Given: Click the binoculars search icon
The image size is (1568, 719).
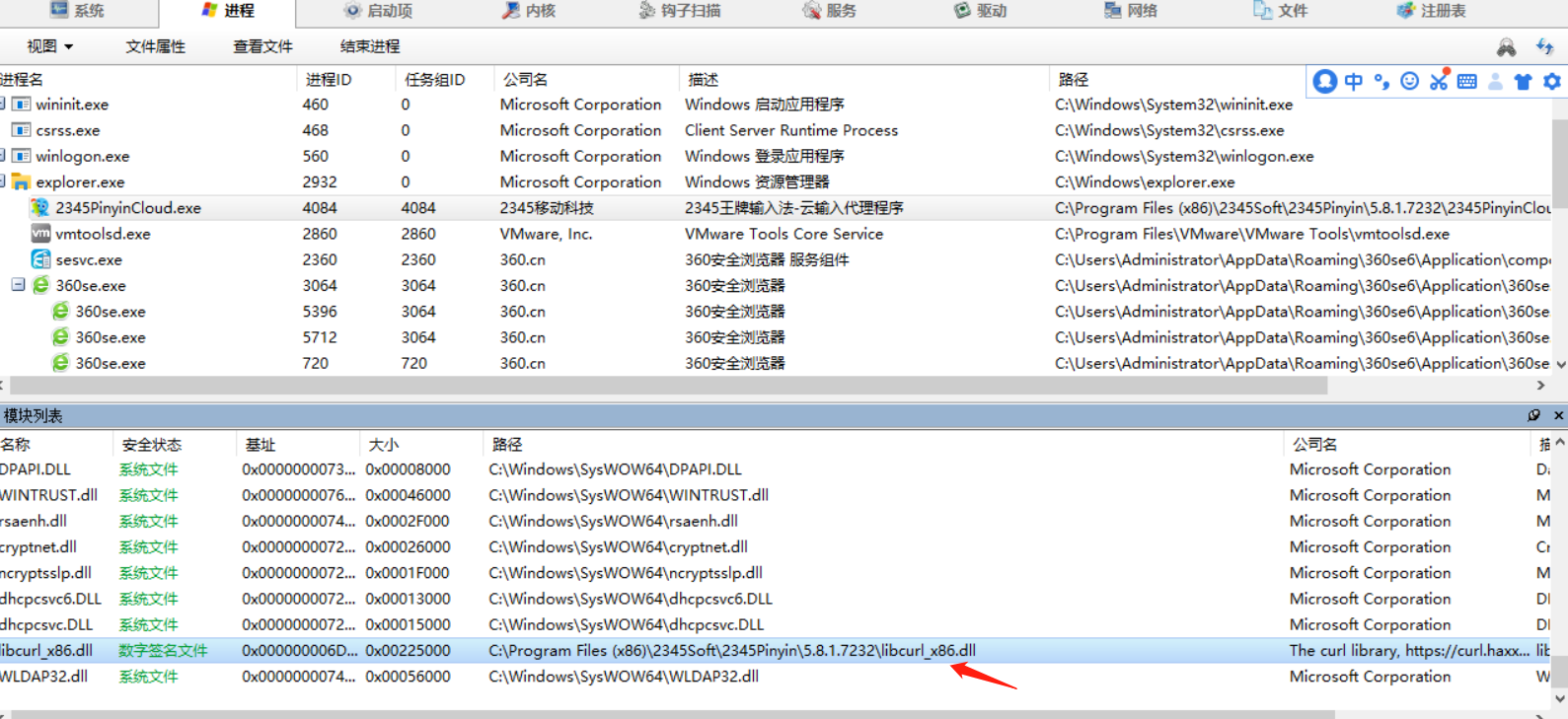Looking at the screenshot, I should point(1506,46).
